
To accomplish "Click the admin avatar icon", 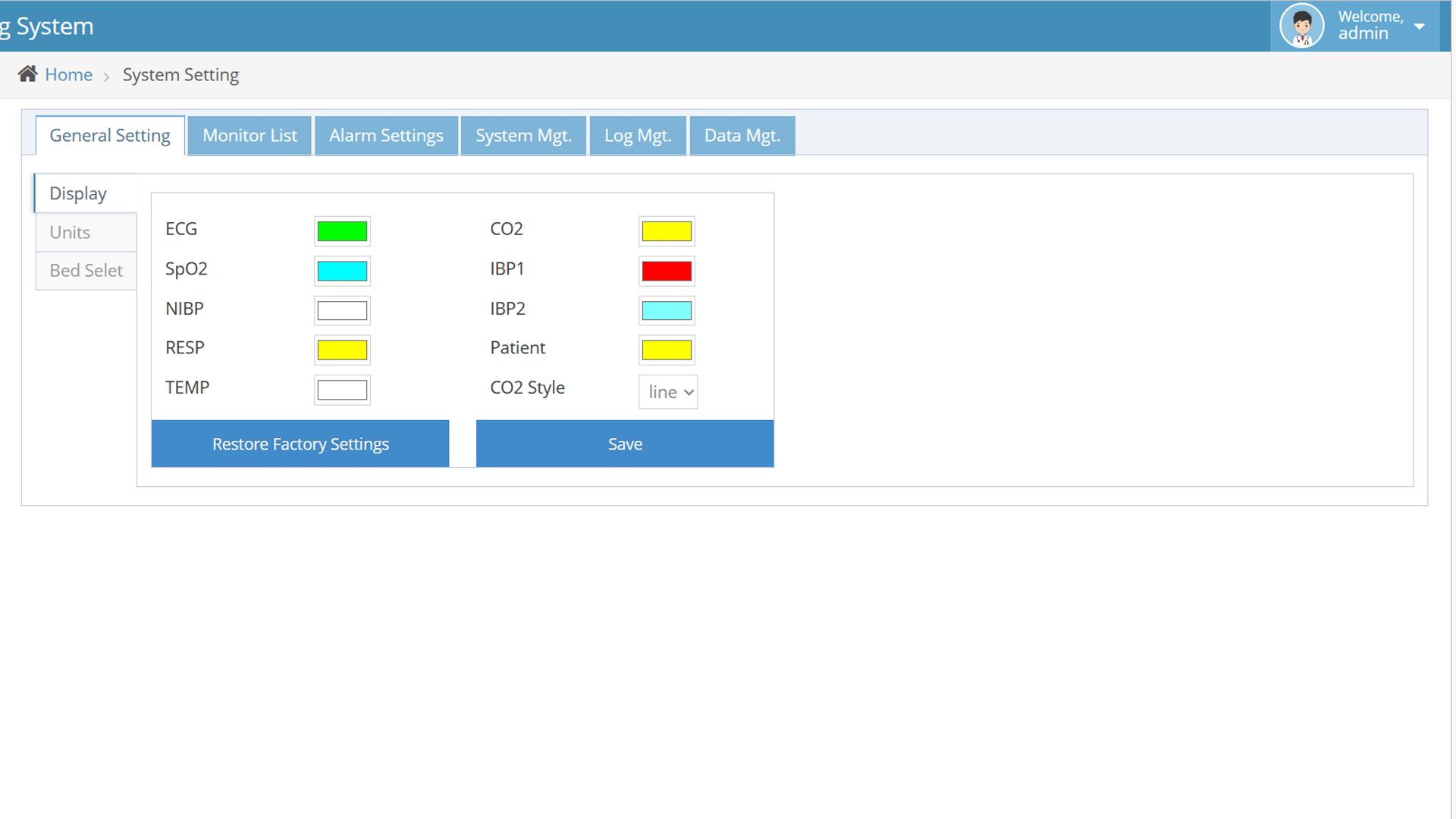I will tap(1301, 26).
